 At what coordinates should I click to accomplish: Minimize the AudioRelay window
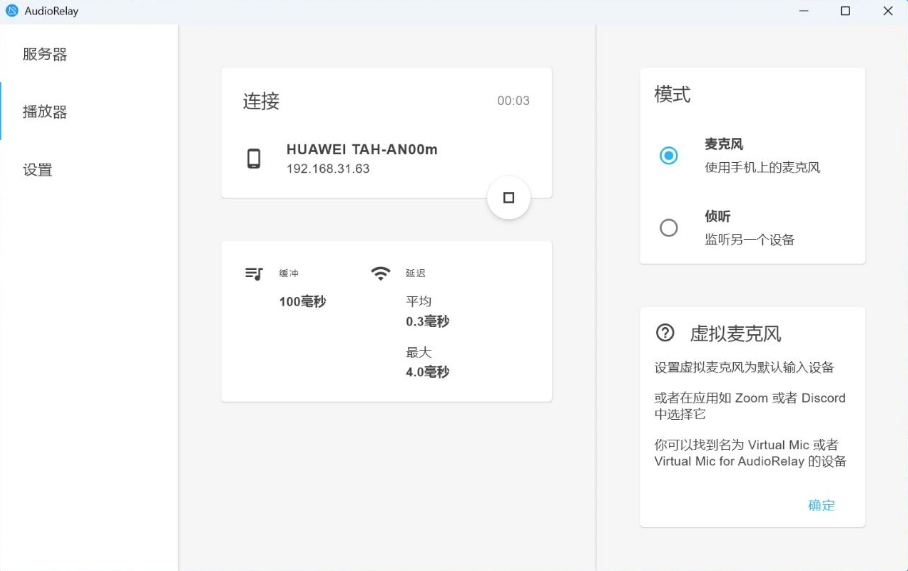(803, 10)
